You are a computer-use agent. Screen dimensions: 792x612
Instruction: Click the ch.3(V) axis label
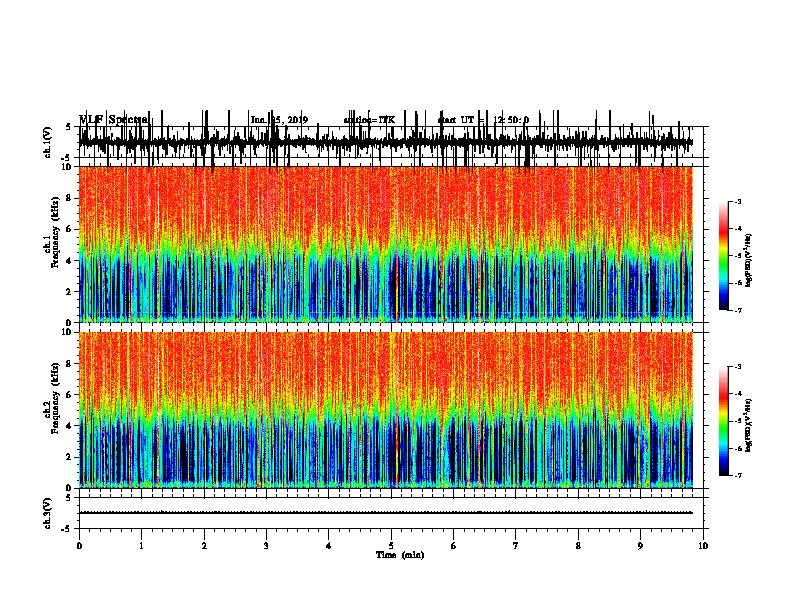[x=47, y=513]
